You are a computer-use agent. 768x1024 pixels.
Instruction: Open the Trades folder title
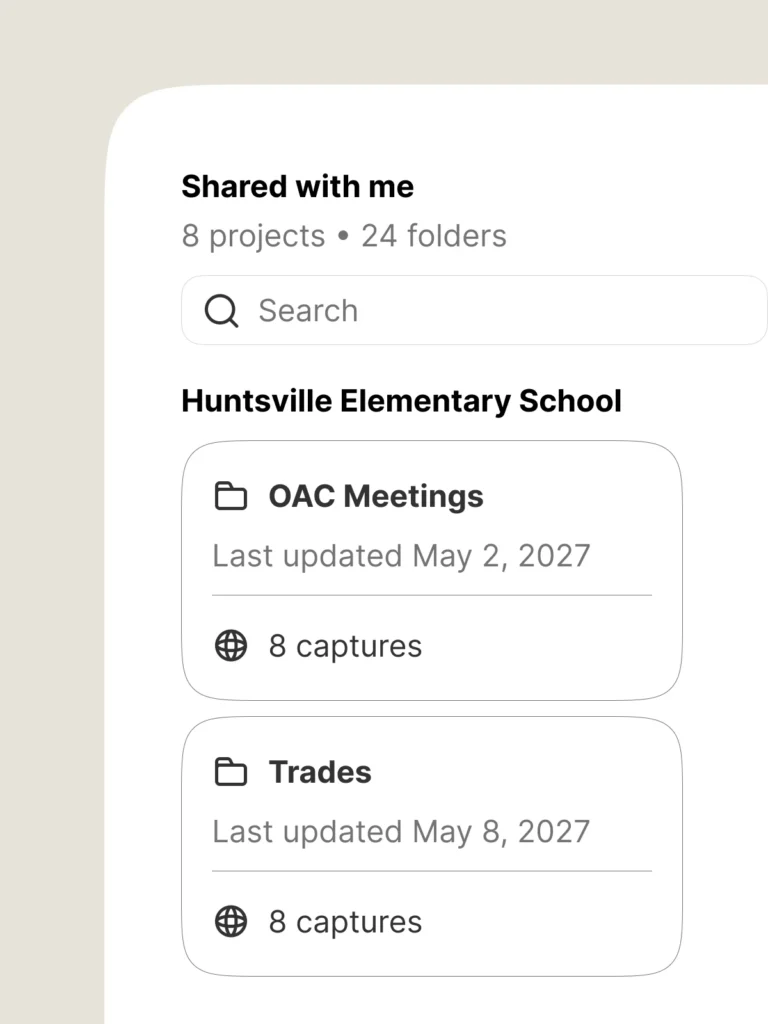point(320,772)
